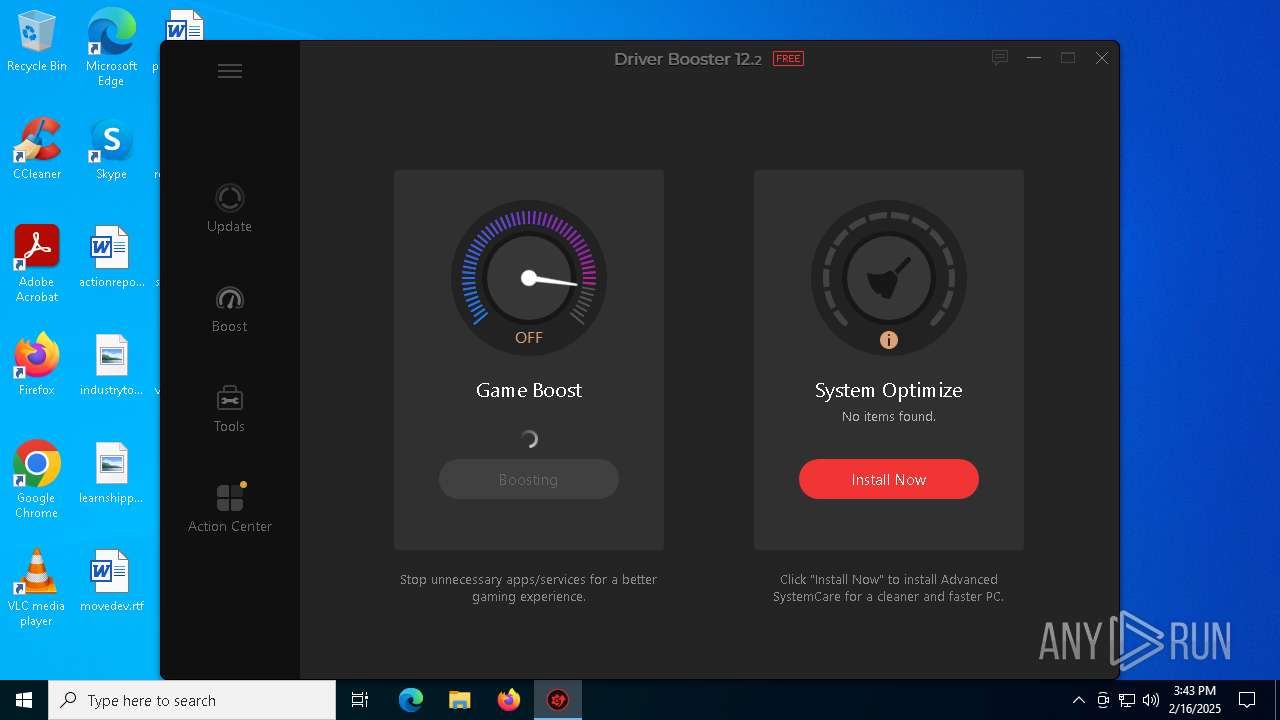
Task: Open File Explorer from the taskbar
Action: point(459,700)
